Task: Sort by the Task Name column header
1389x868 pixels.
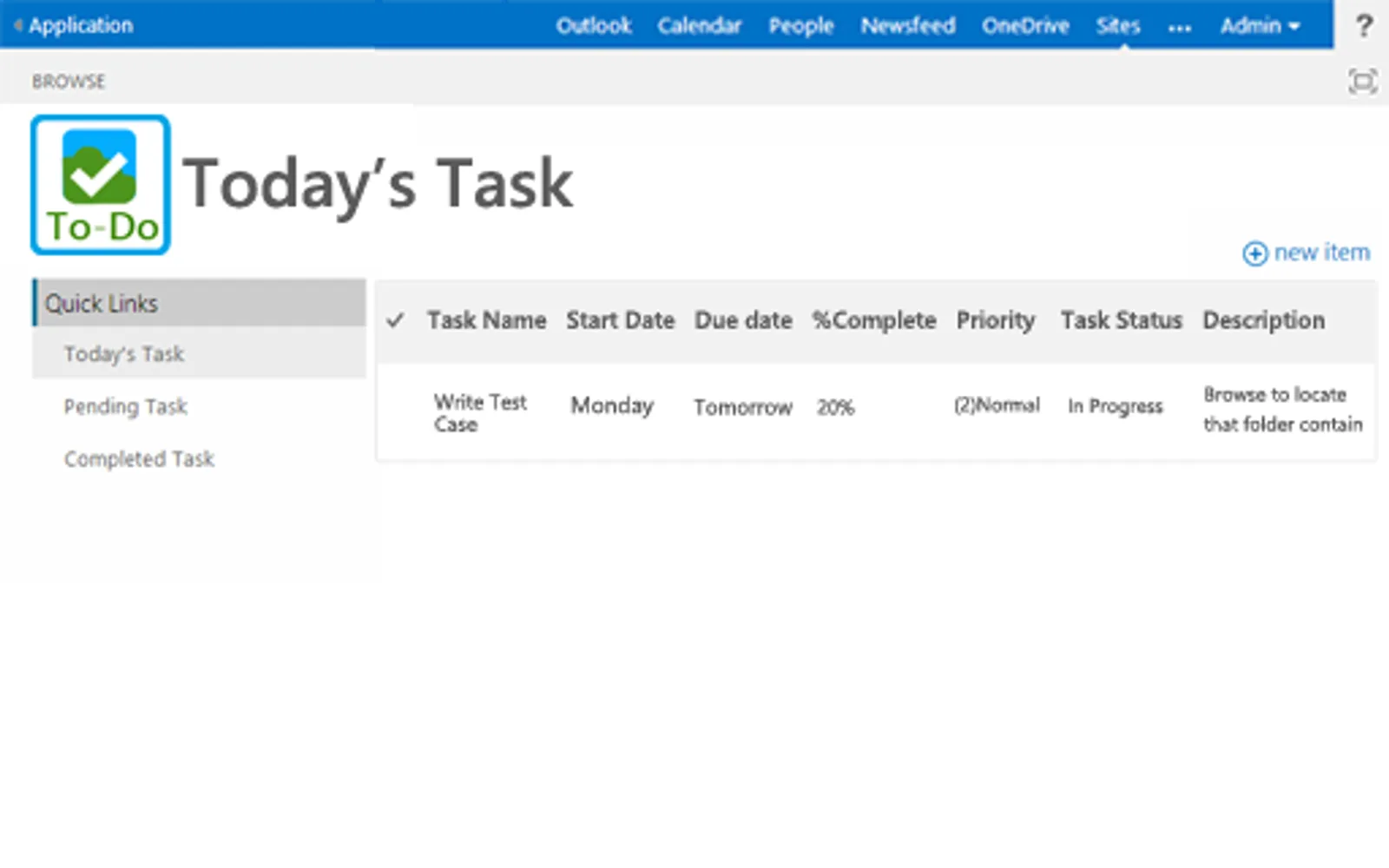Action: coord(487,320)
